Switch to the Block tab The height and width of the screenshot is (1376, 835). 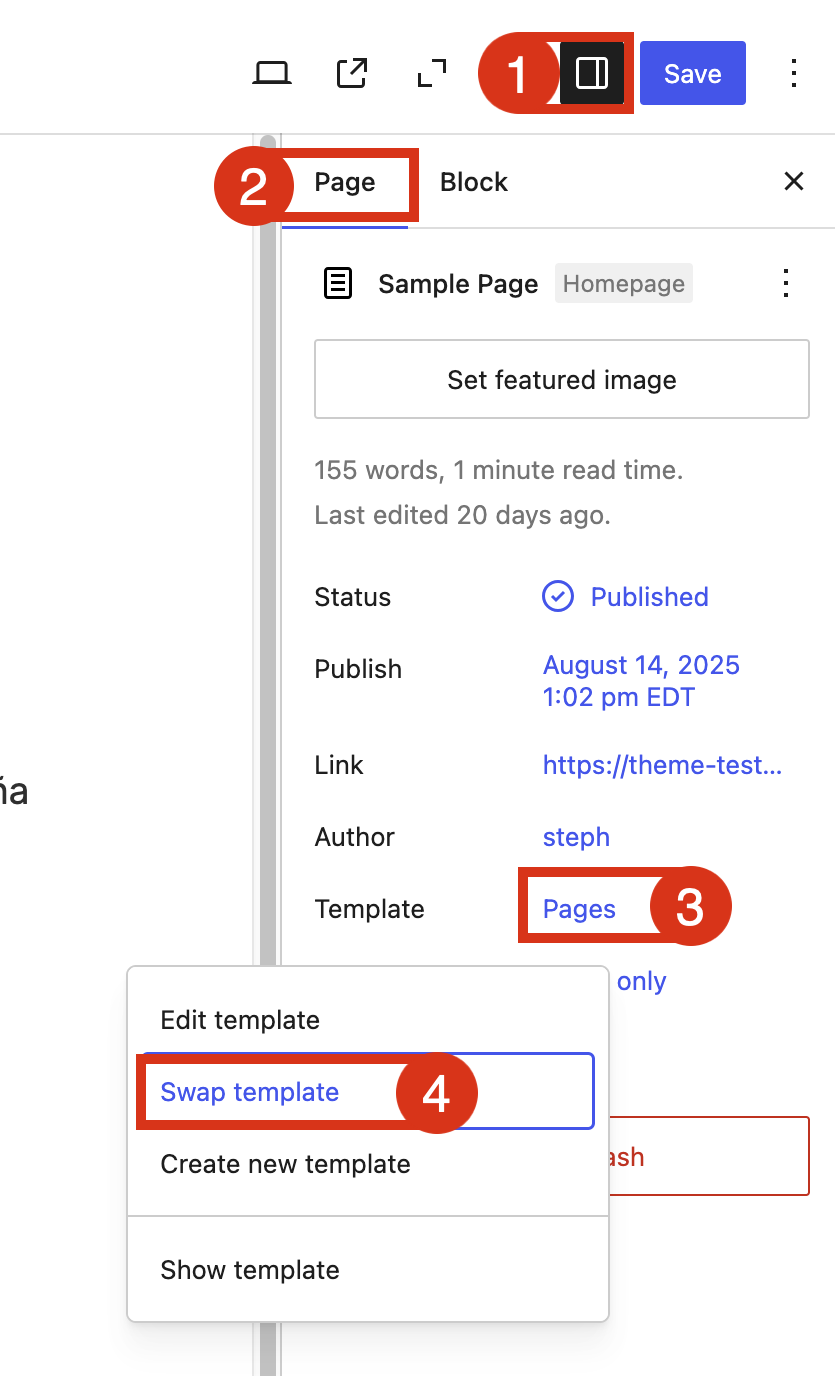point(474,182)
